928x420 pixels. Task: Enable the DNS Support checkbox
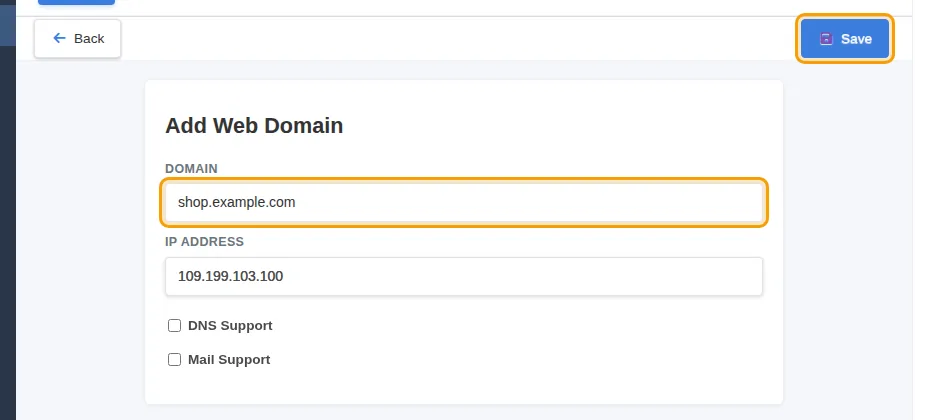pyautogui.click(x=174, y=325)
